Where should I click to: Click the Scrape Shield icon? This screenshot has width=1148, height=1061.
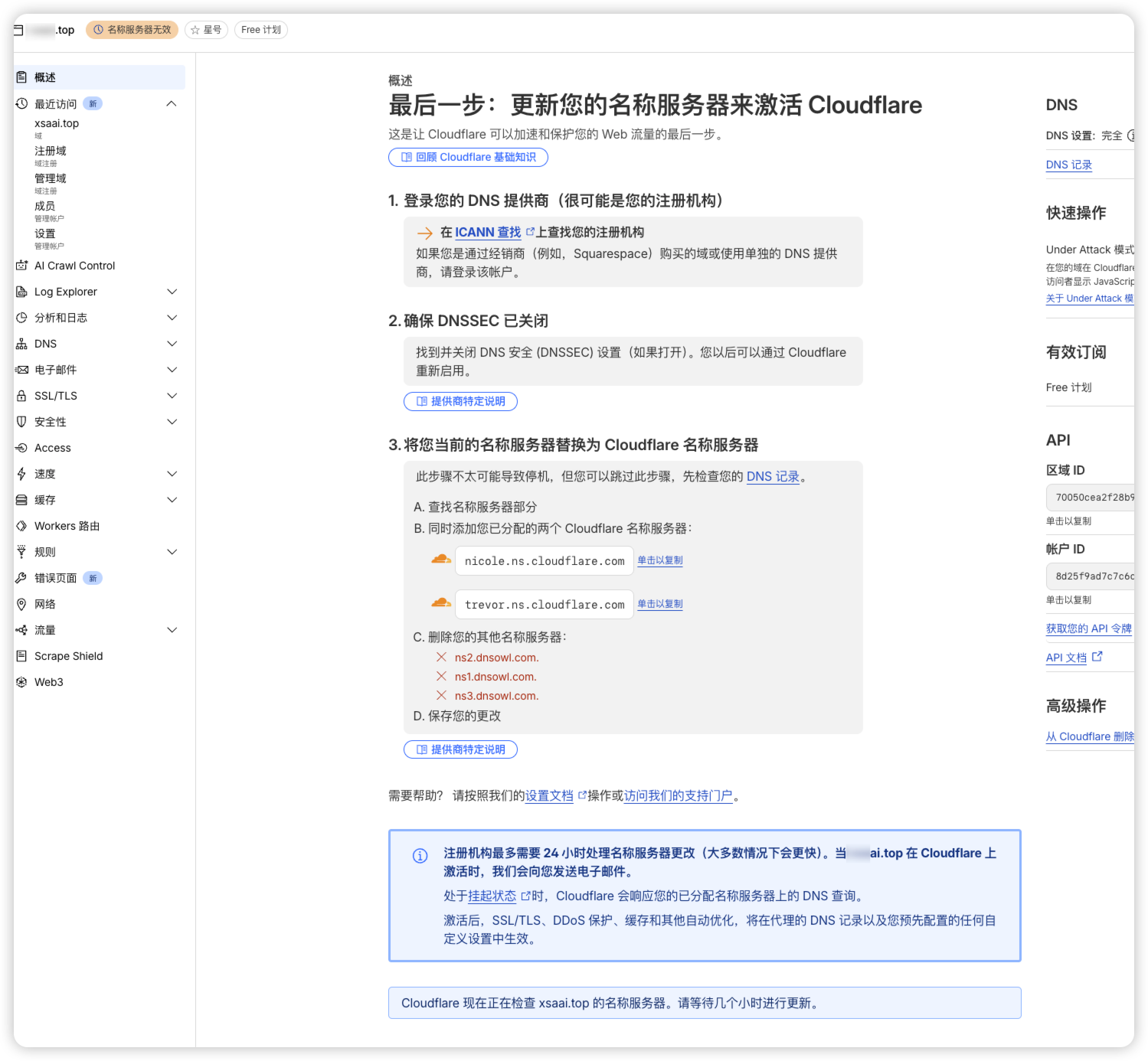tap(21, 656)
